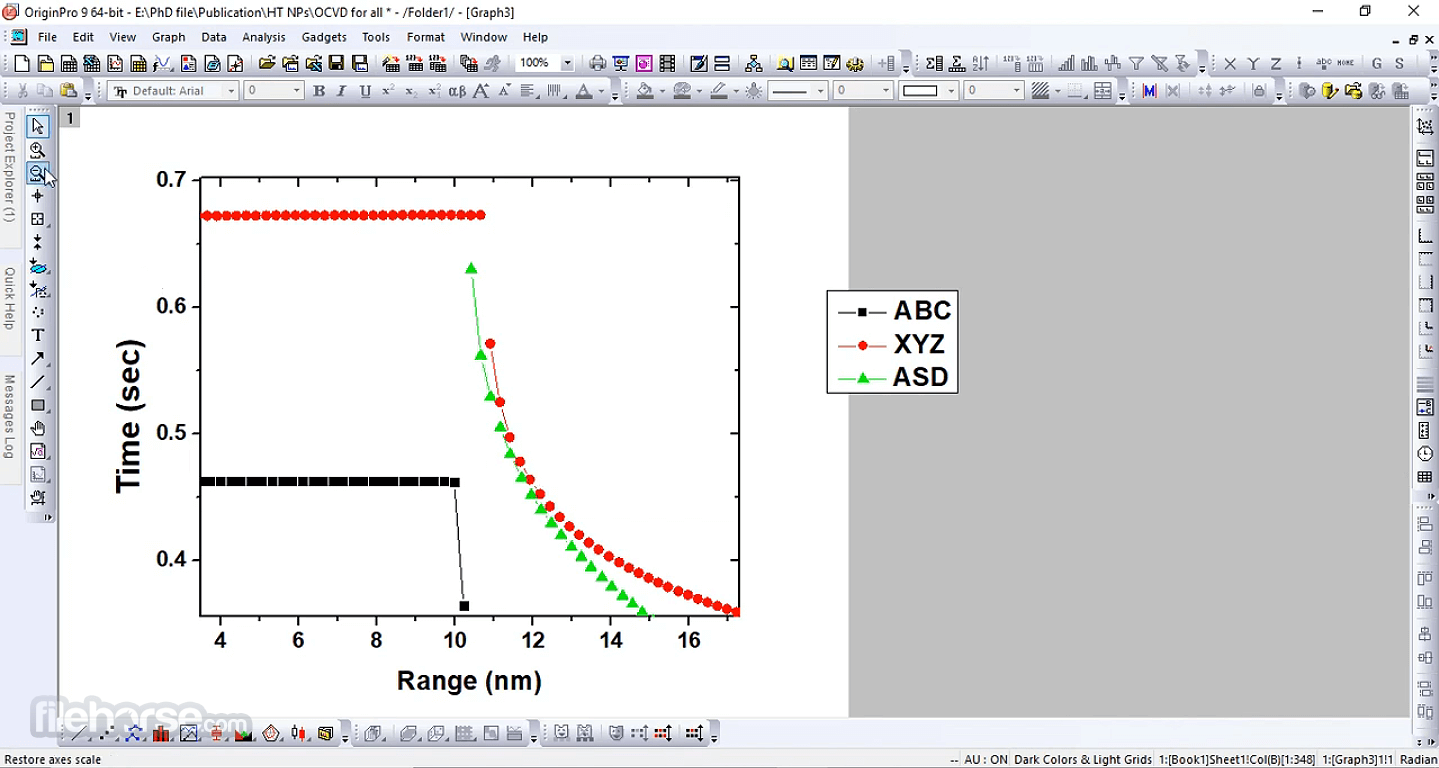Toggle Underline formatting

[365, 91]
